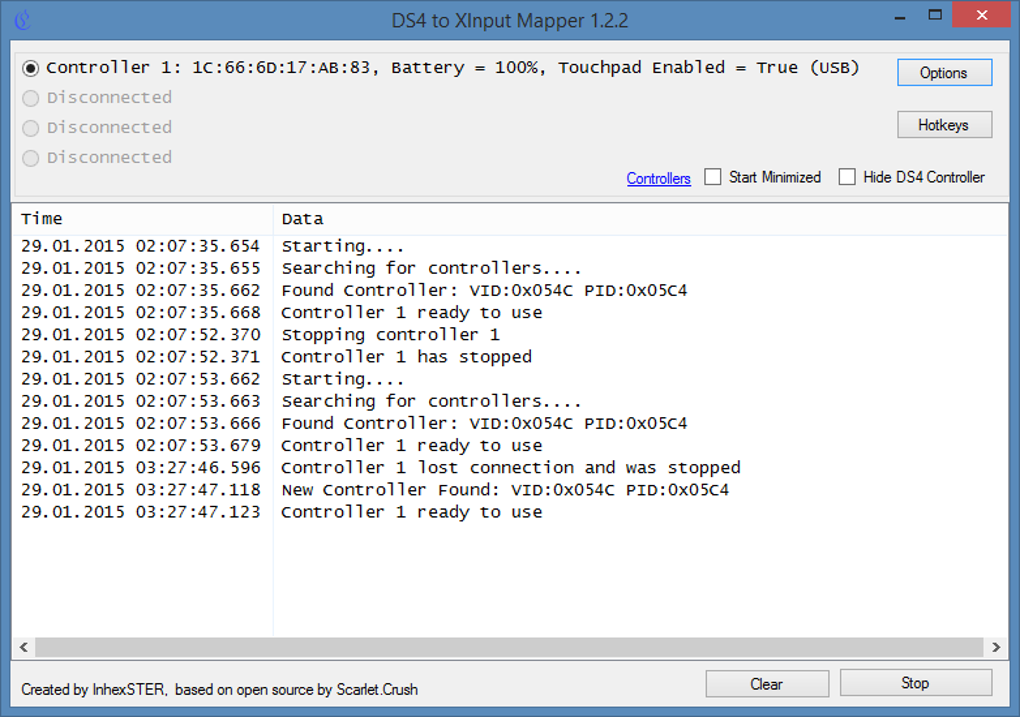
Task: Follow the Controllers link
Action: tap(658, 178)
